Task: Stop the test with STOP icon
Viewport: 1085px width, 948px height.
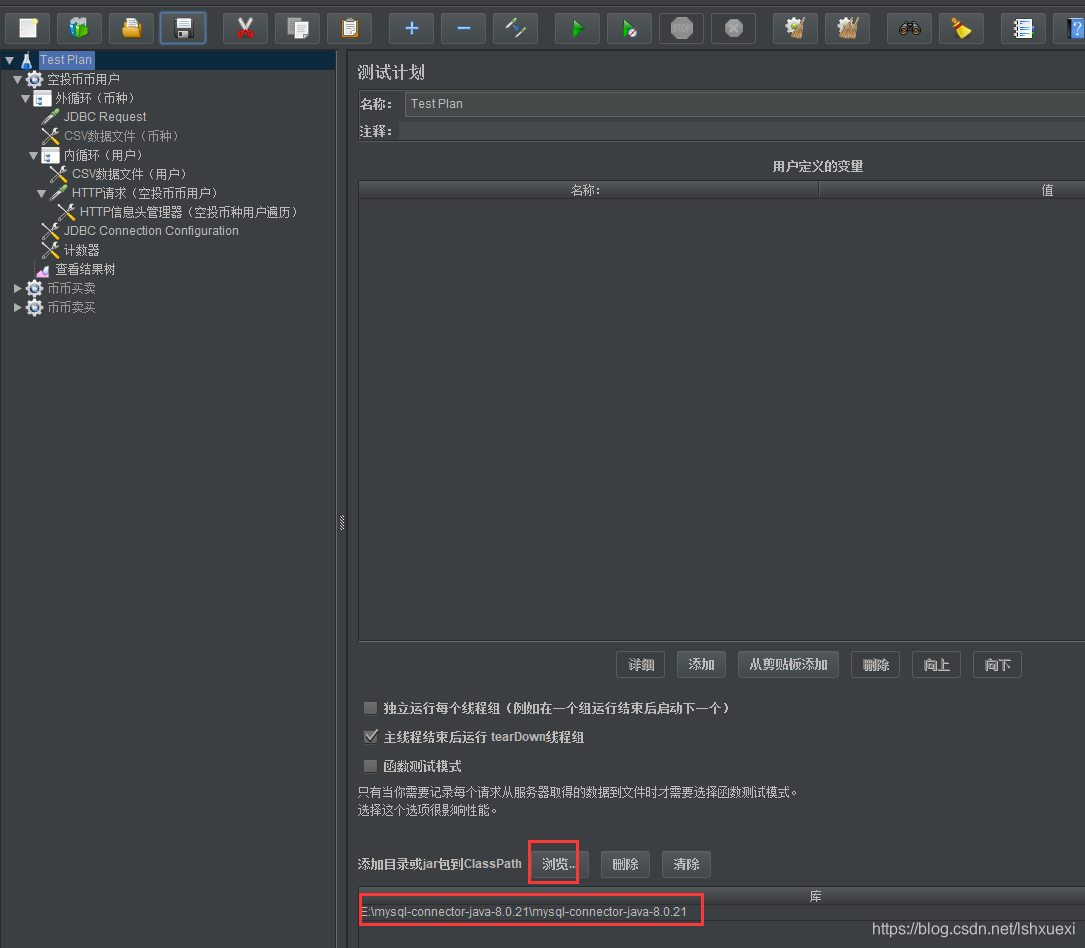Action: [682, 28]
